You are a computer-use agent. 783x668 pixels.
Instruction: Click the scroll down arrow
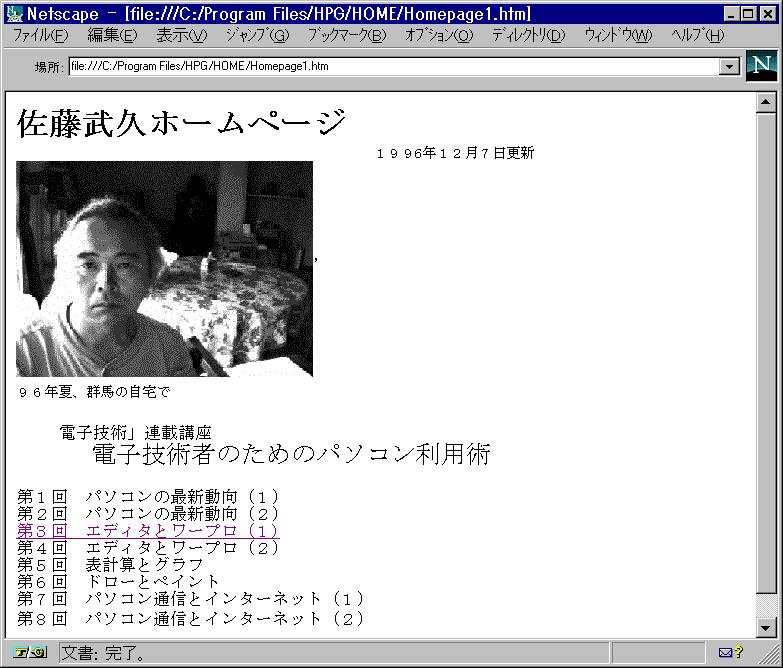766,627
